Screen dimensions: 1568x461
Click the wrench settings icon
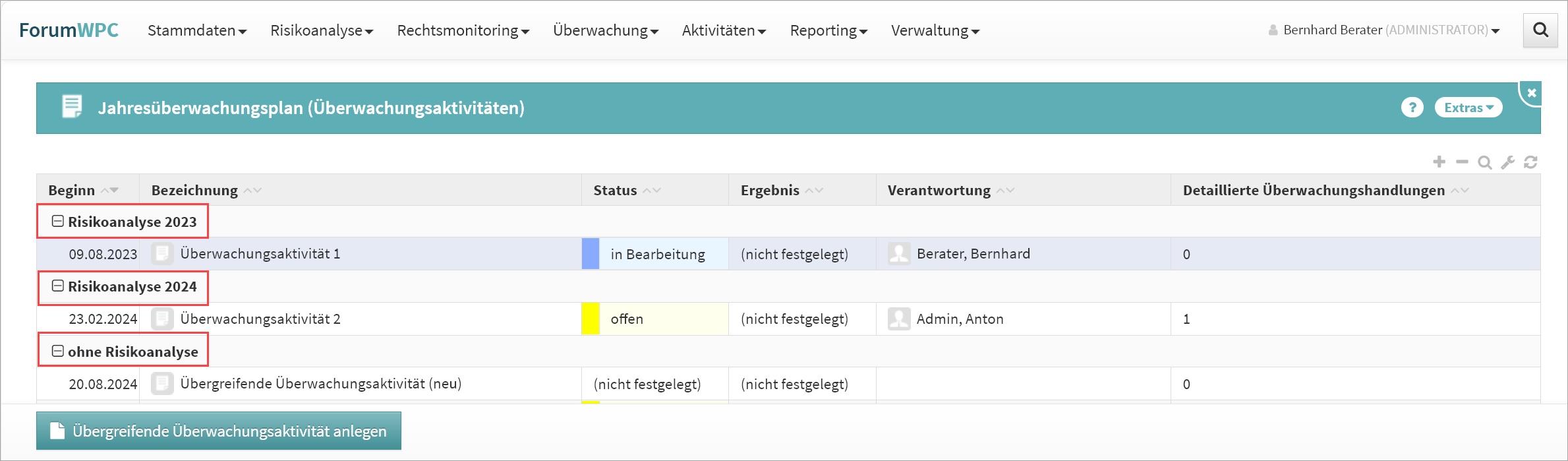tap(1507, 162)
